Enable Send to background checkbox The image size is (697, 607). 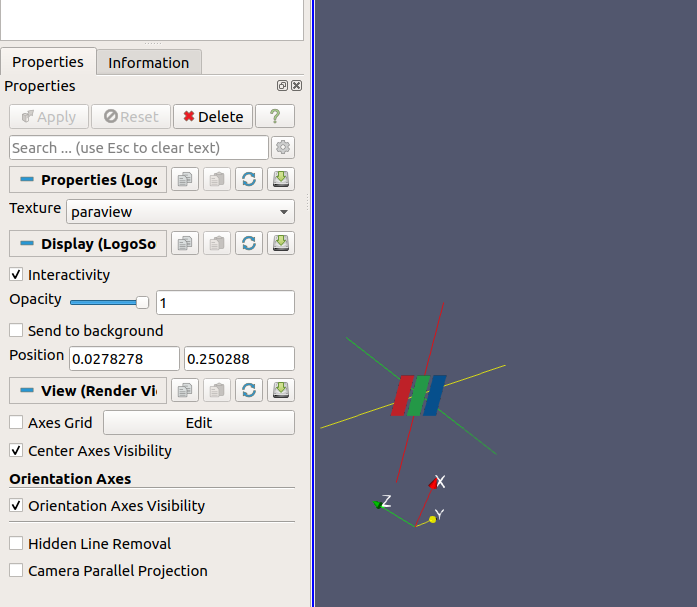pos(16,331)
